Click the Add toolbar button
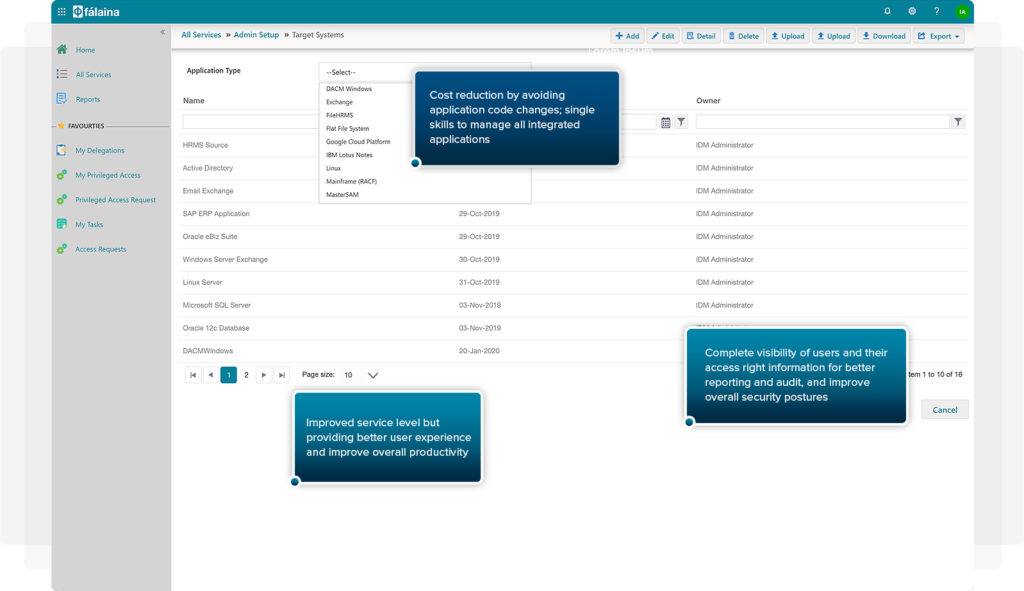 pyautogui.click(x=628, y=36)
